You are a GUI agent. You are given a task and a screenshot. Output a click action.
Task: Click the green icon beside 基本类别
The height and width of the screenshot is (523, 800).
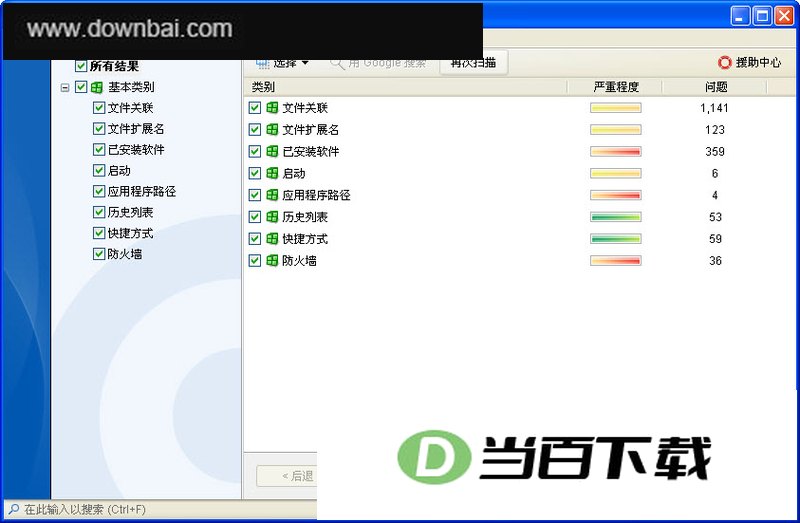tap(97, 87)
